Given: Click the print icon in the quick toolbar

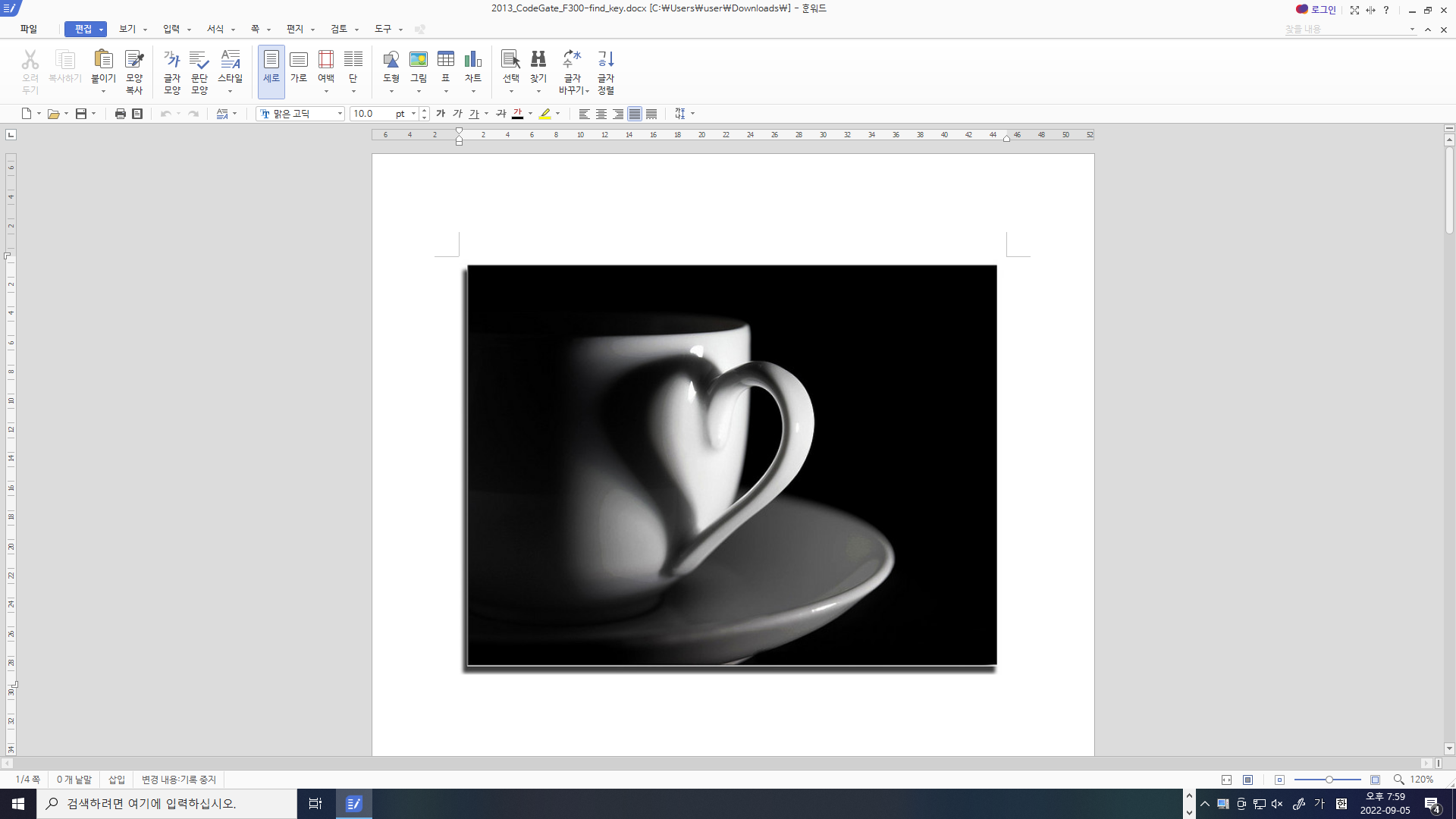Looking at the screenshot, I should 120,114.
